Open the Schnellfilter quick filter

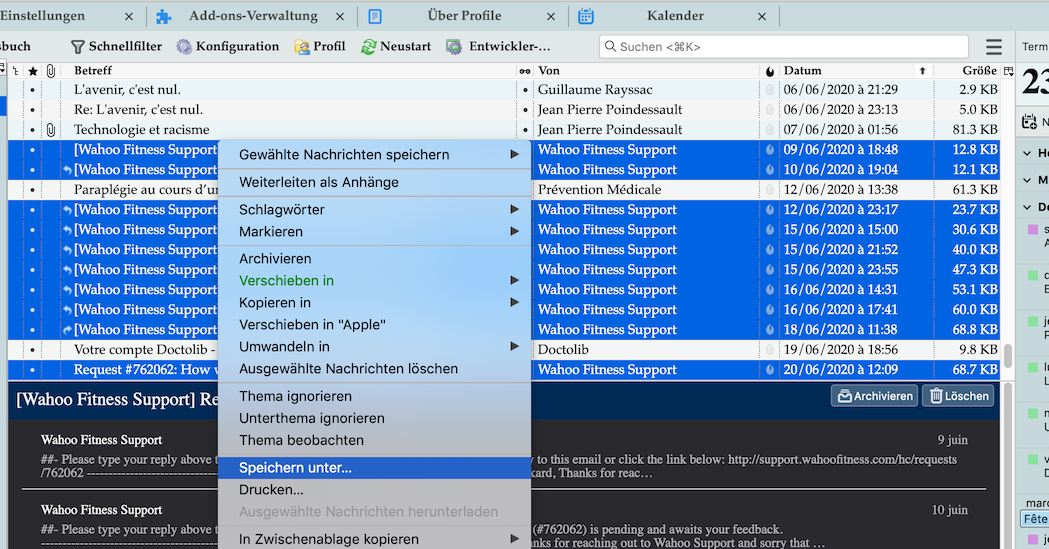(x=116, y=47)
